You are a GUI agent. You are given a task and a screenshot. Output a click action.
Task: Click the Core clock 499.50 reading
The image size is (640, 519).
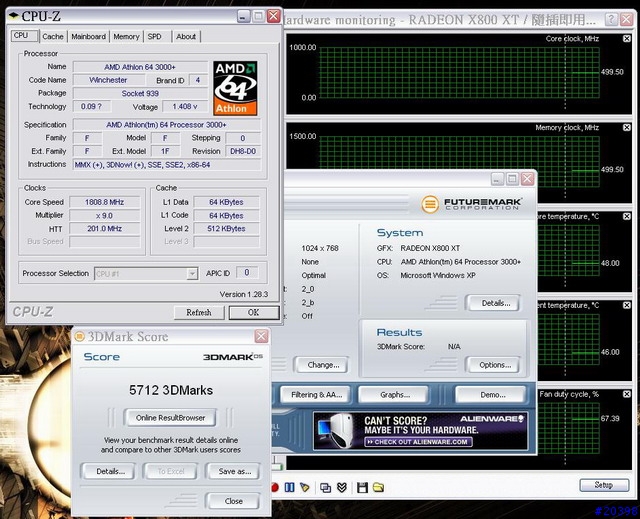(612, 72)
